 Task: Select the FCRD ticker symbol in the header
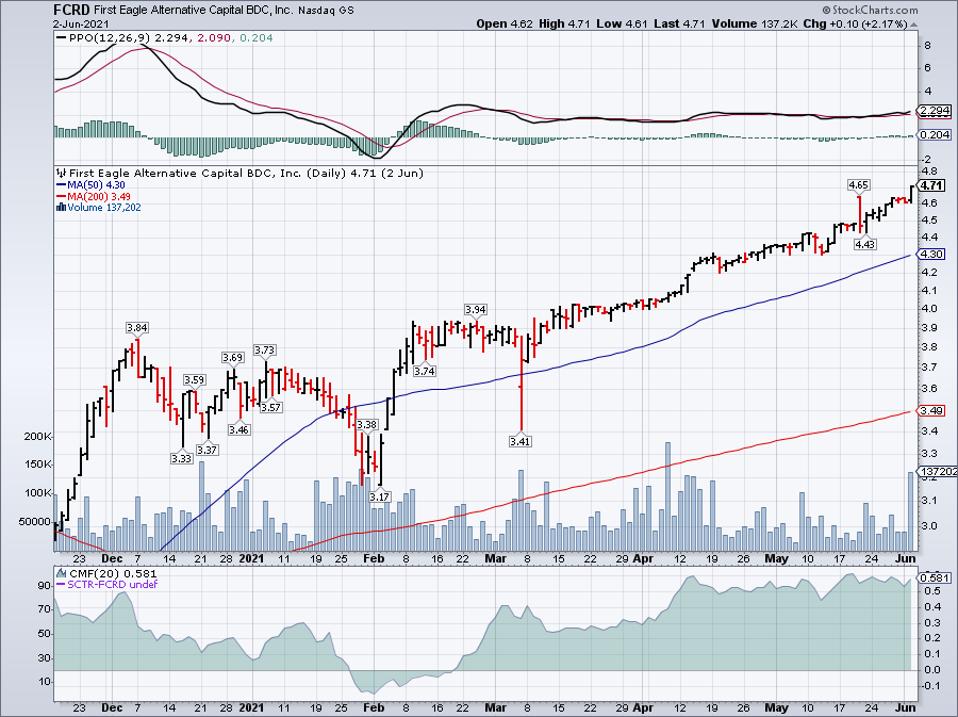click(71, 10)
